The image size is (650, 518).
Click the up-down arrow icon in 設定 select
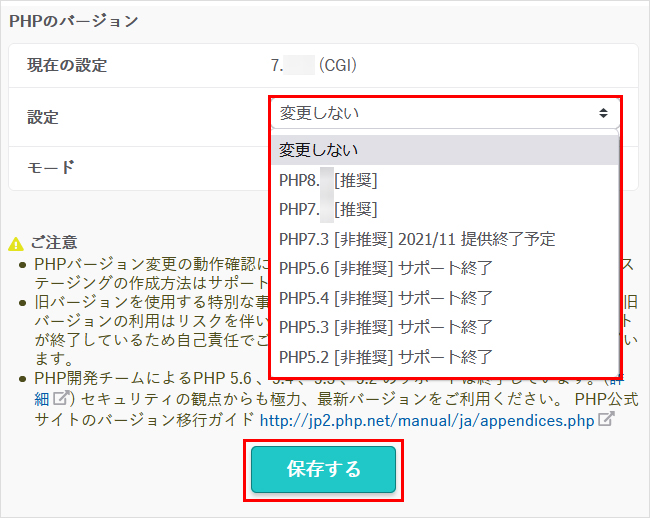[603, 113]
